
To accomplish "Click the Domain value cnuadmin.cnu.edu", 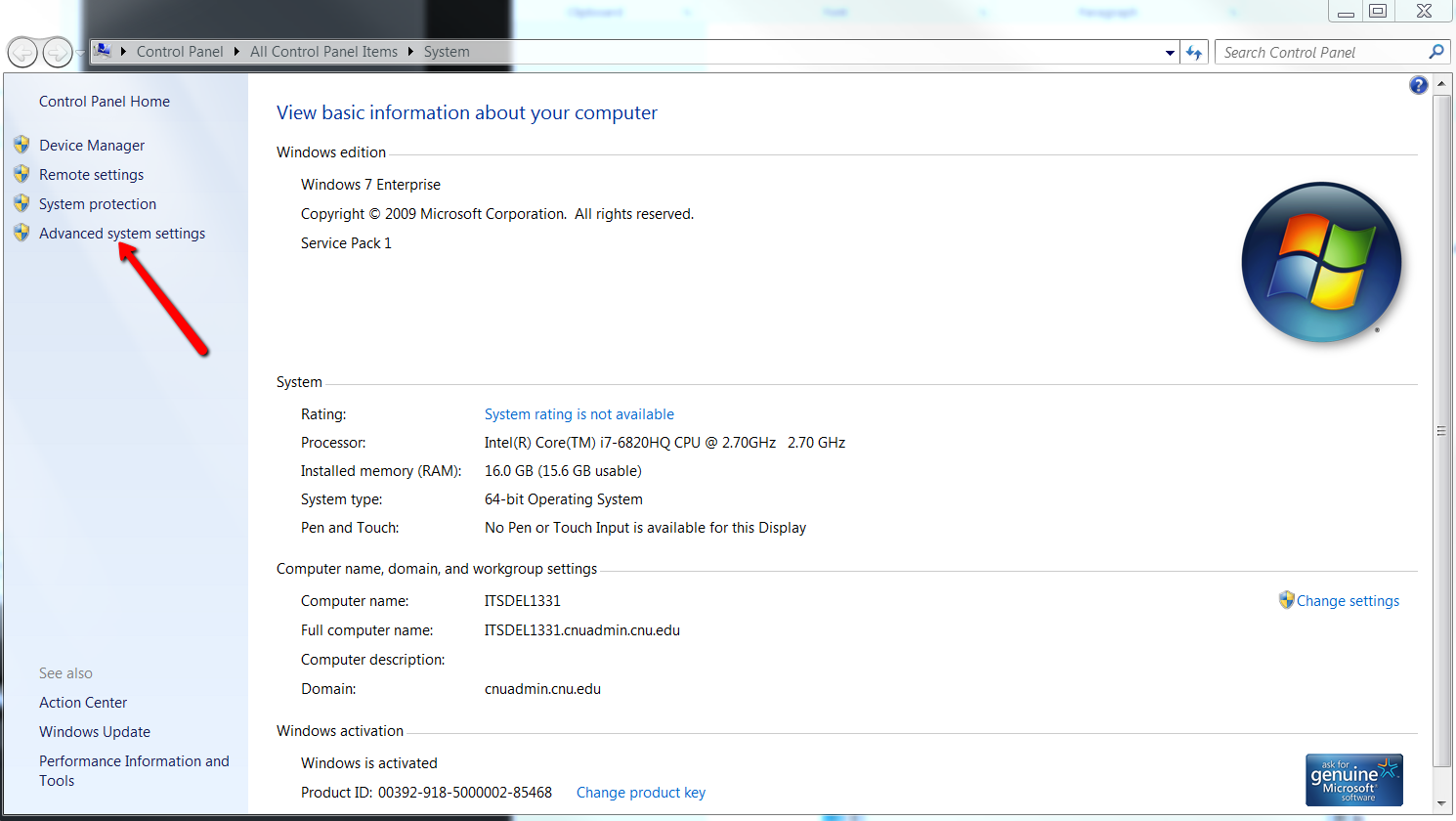I will pyautogui.click(x=542, y=689).
